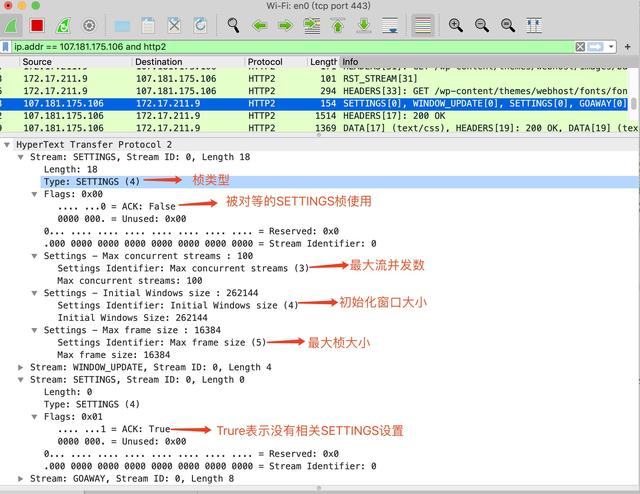Stop the running capture with red square
Screen dimensions: 640x494
(x=37, y=26)
